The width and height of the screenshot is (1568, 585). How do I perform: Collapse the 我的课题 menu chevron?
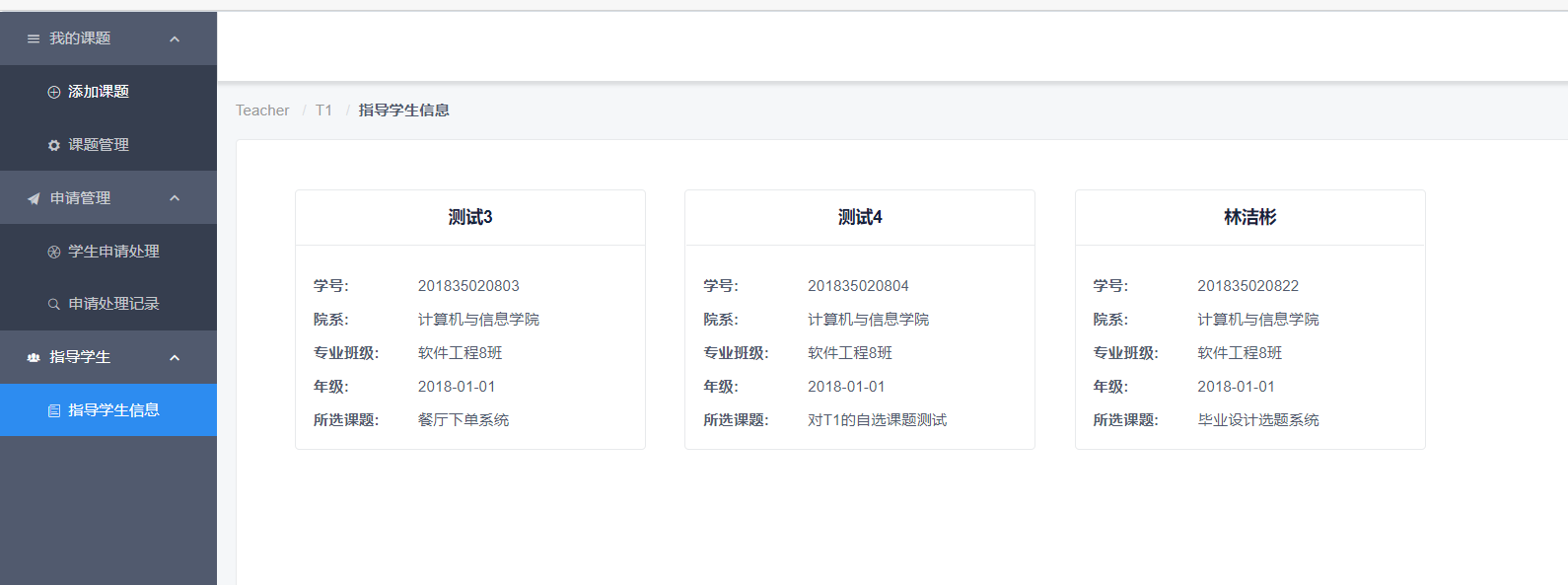click(x=175, y=39)
